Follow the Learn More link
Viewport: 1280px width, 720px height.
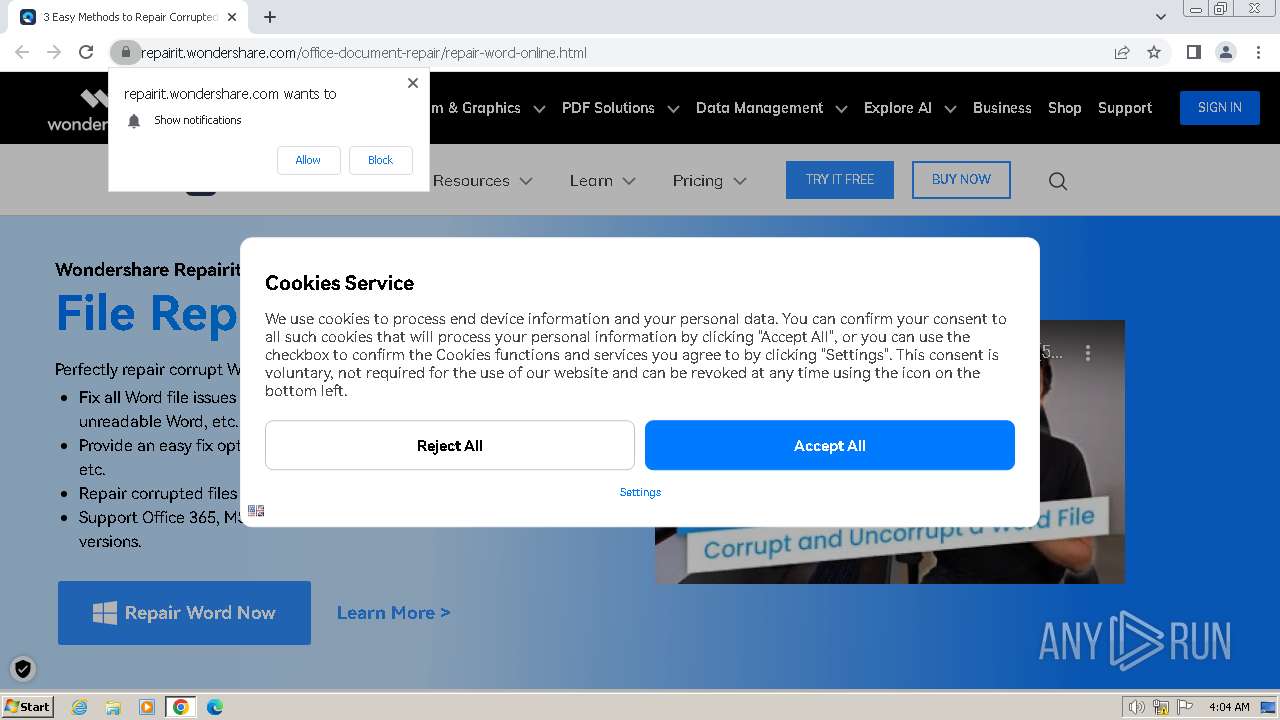[x=394, y=613]
